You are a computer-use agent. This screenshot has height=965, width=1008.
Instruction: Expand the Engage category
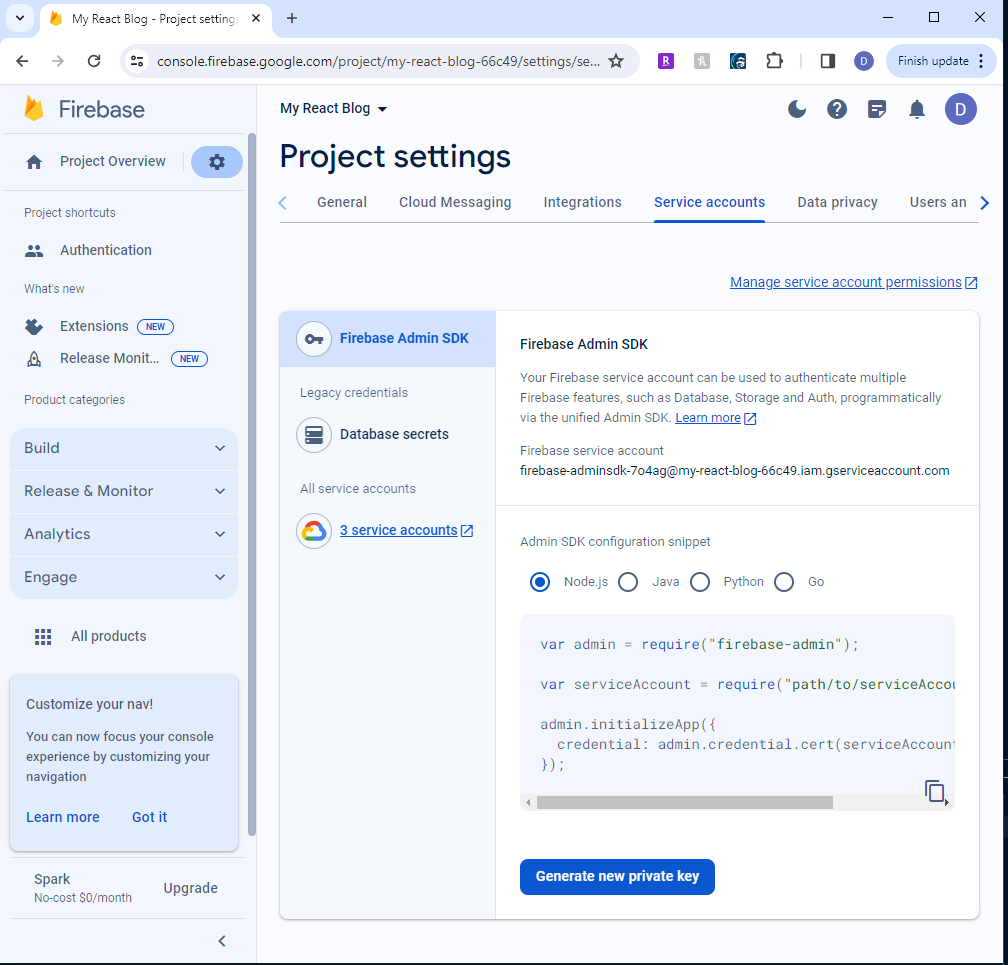(x=124, y=577)
